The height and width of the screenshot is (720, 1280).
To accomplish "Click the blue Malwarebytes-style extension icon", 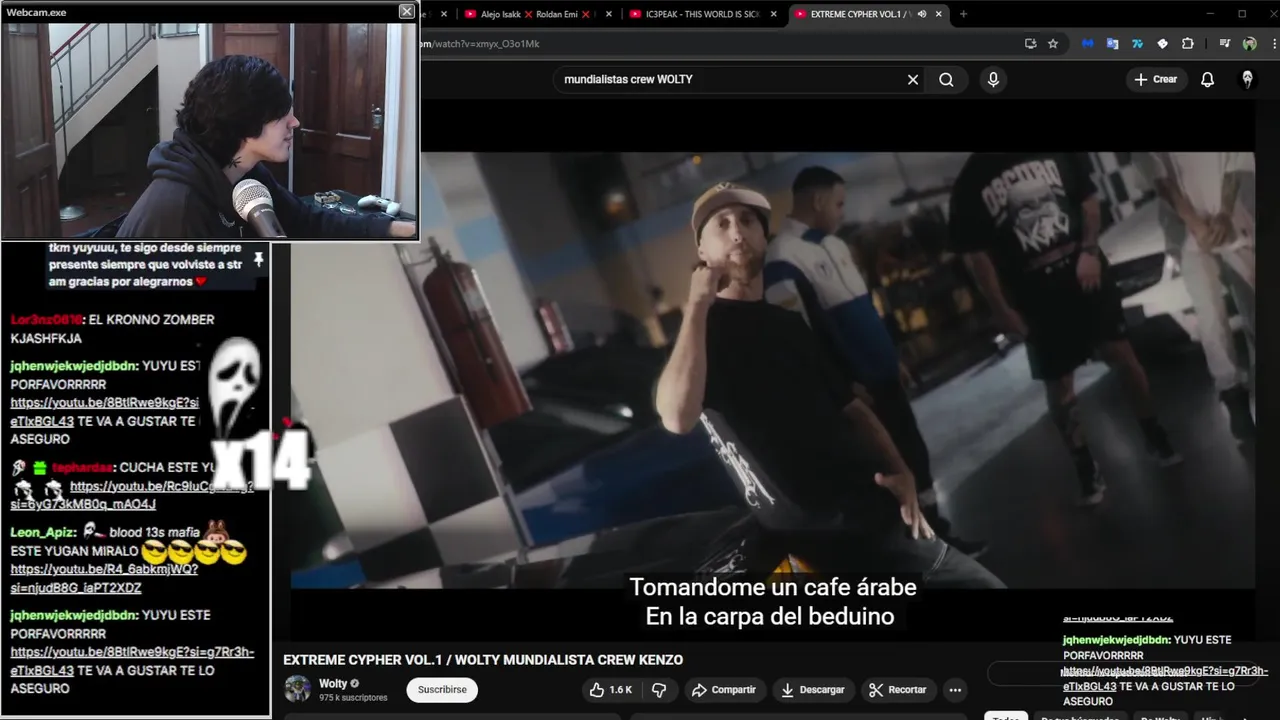I will coord(1088,43).
